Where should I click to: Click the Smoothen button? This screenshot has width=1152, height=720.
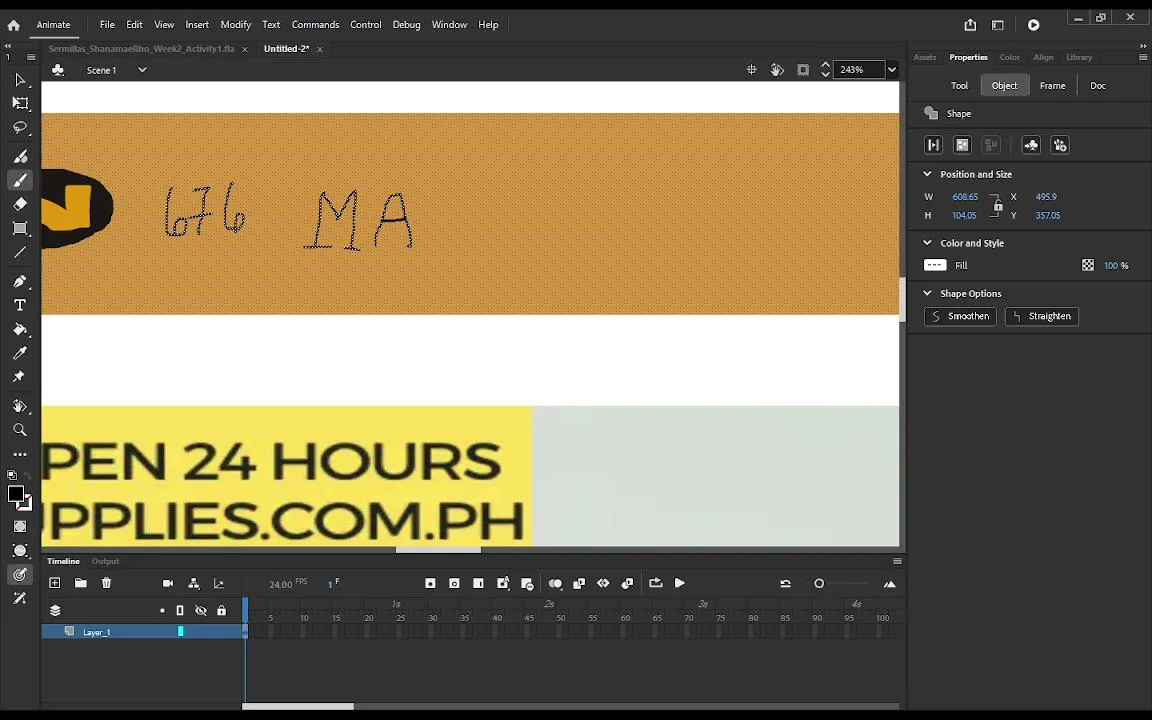960,317
